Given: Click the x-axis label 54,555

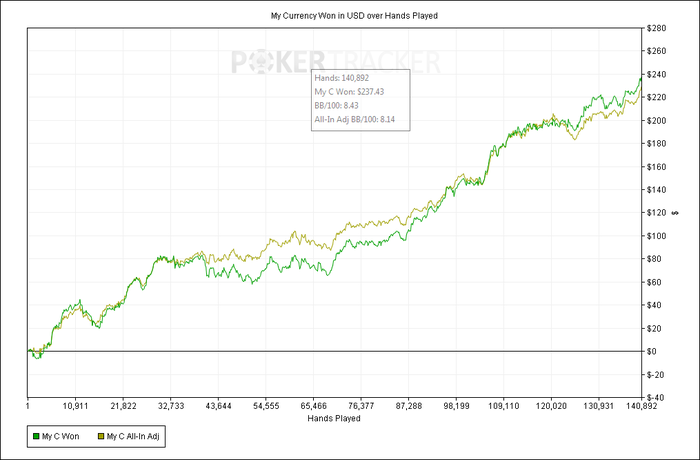Looking at the screenshot, I should [x=266, y=406].
